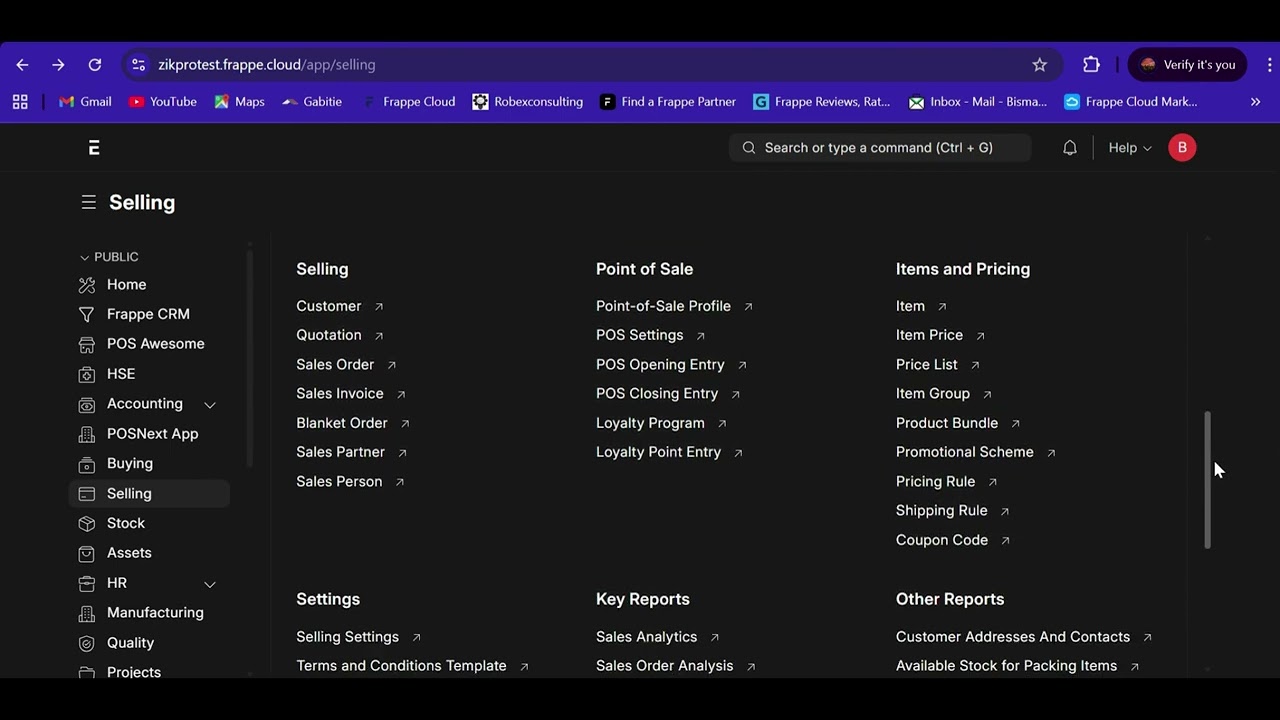
Task: Show more bookmarks via double chevron
Action: tap(1255, 101)
